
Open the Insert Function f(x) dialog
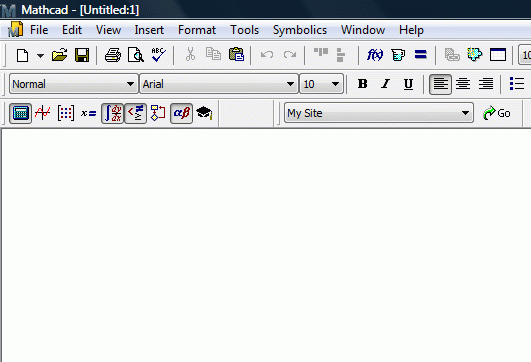click(x=375, y=55)
